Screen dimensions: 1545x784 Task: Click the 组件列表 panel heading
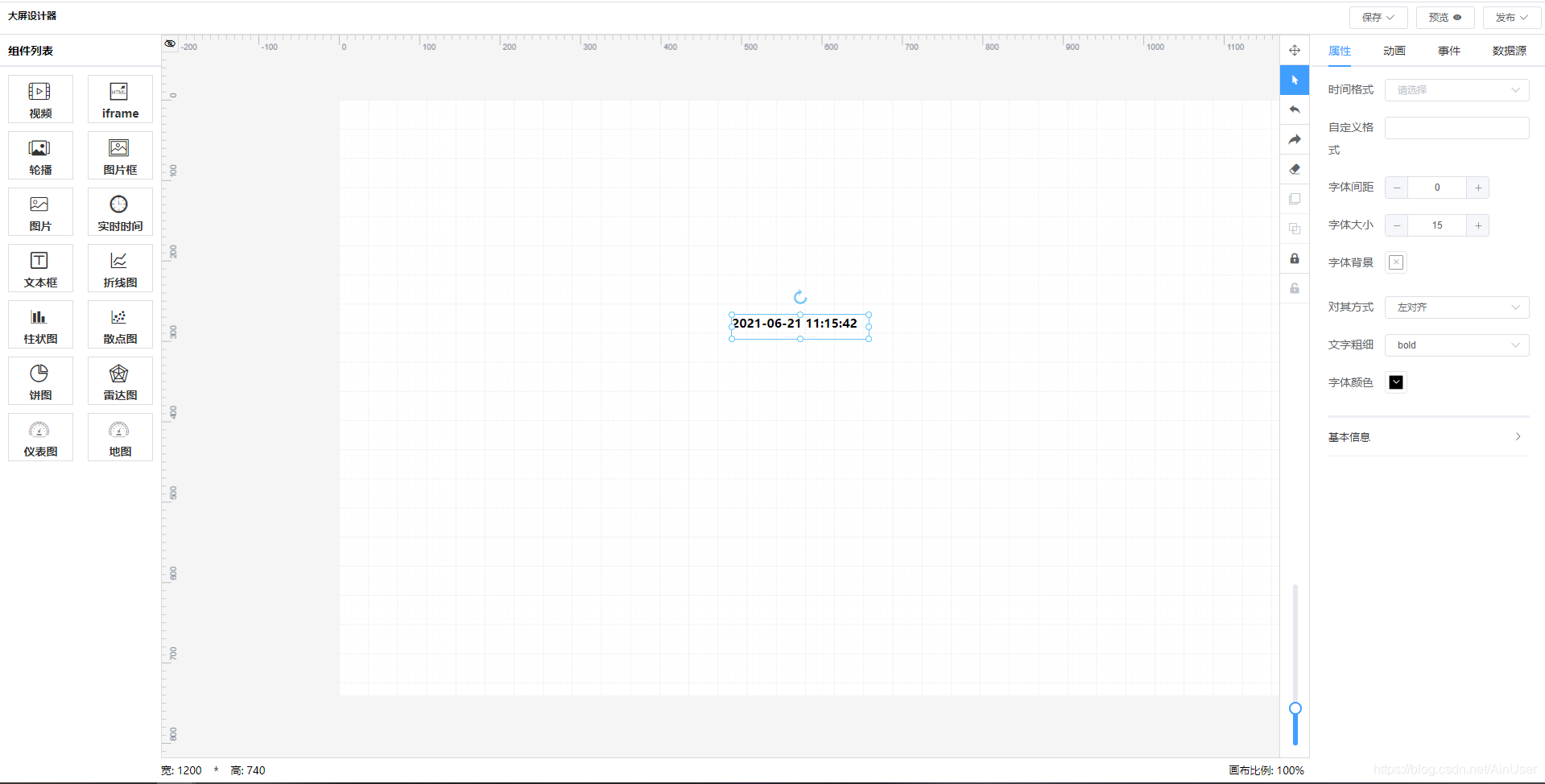tap(31, 51)
